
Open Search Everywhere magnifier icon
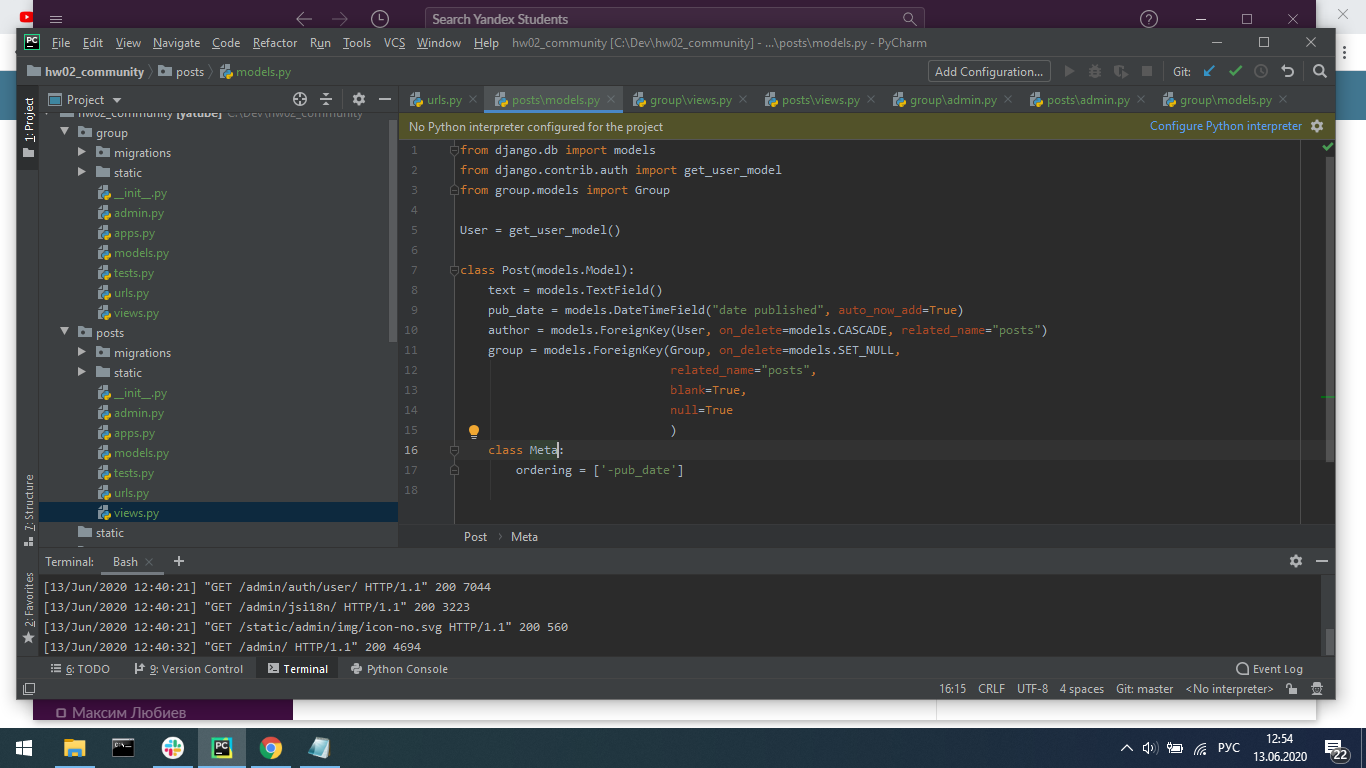[x=1319, y=71]
